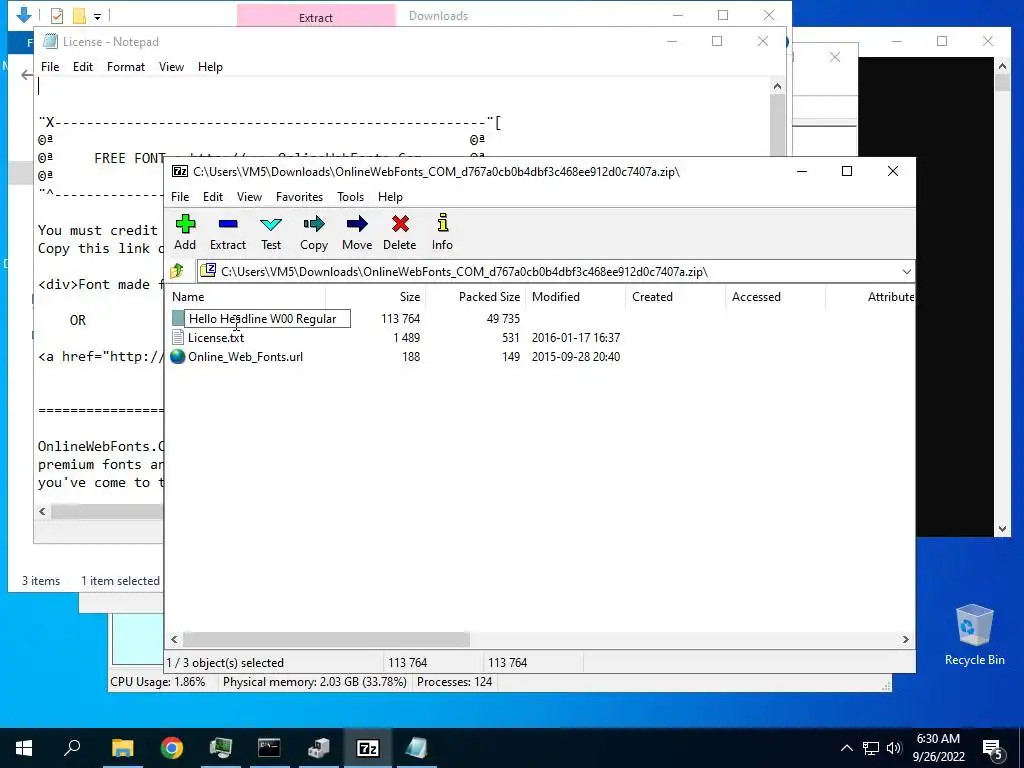The image size is (1024, 768).
Task: Select the Online_Web_Fonts.url file name
Action: click(x=246, y=357)
